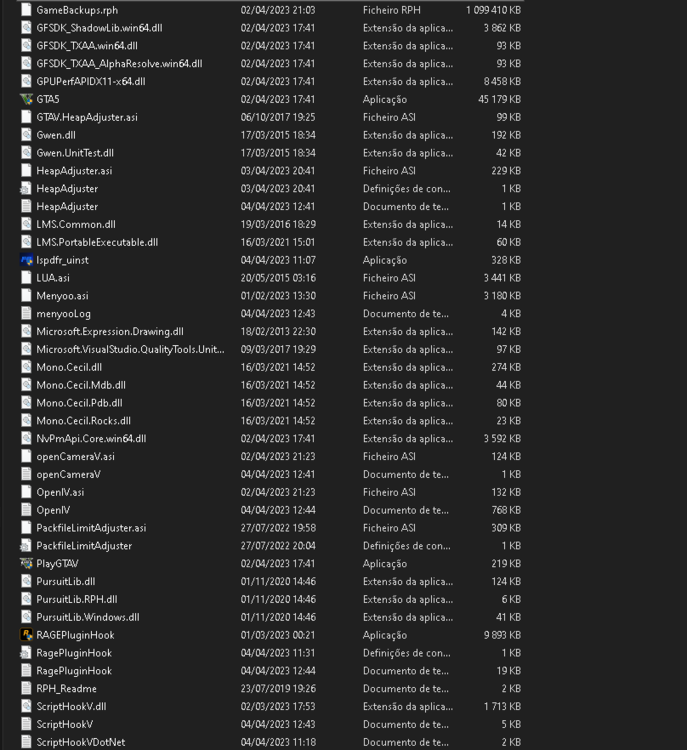Click the NvPmApi.Core.win64.dll file icon
Screen dimensions: 687x750
26,439
